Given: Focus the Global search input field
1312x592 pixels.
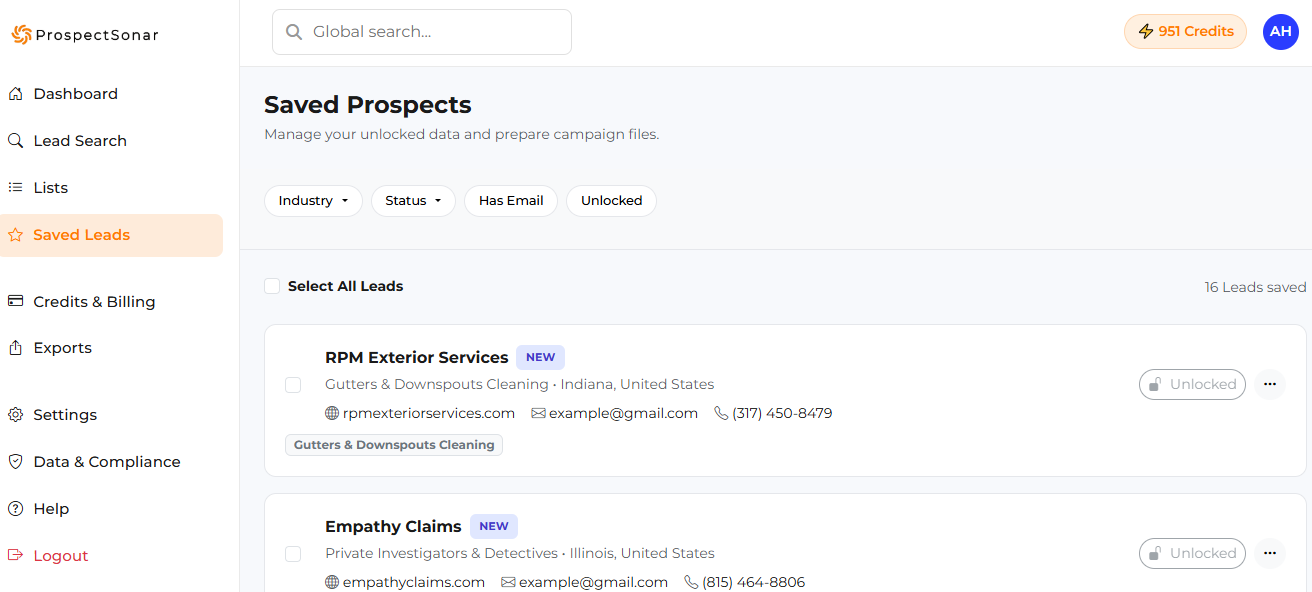Looking at the screenshot, I should coord(435,32).
